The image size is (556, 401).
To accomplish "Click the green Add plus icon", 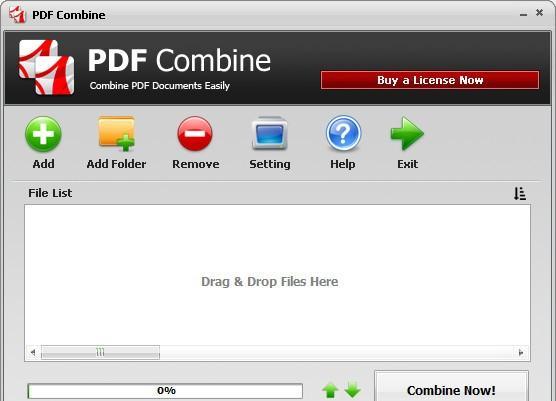I will point(43,134).
